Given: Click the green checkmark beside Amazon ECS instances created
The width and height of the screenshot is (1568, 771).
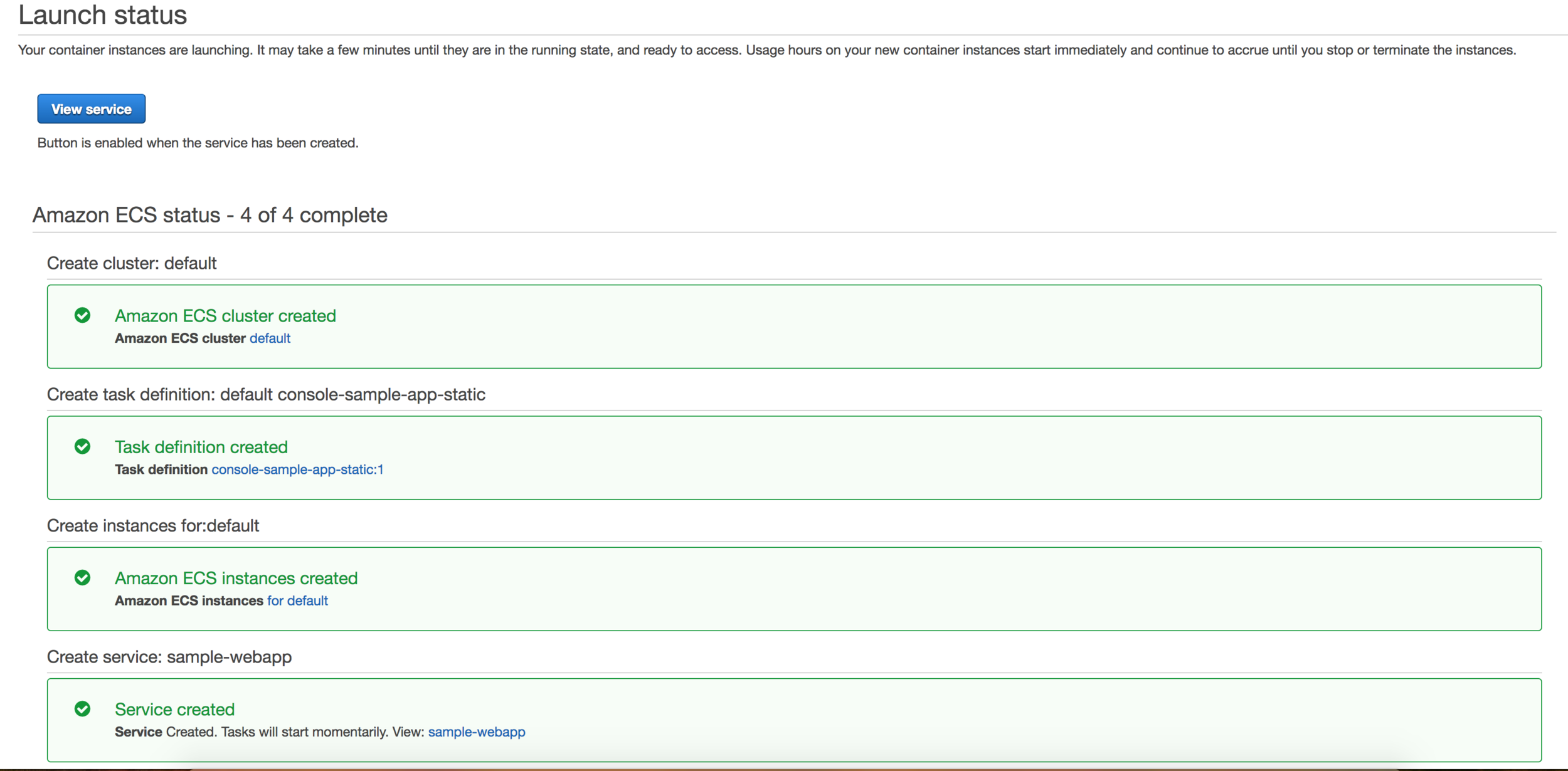Looking at the screenshot, I should (x=82, y=577).
